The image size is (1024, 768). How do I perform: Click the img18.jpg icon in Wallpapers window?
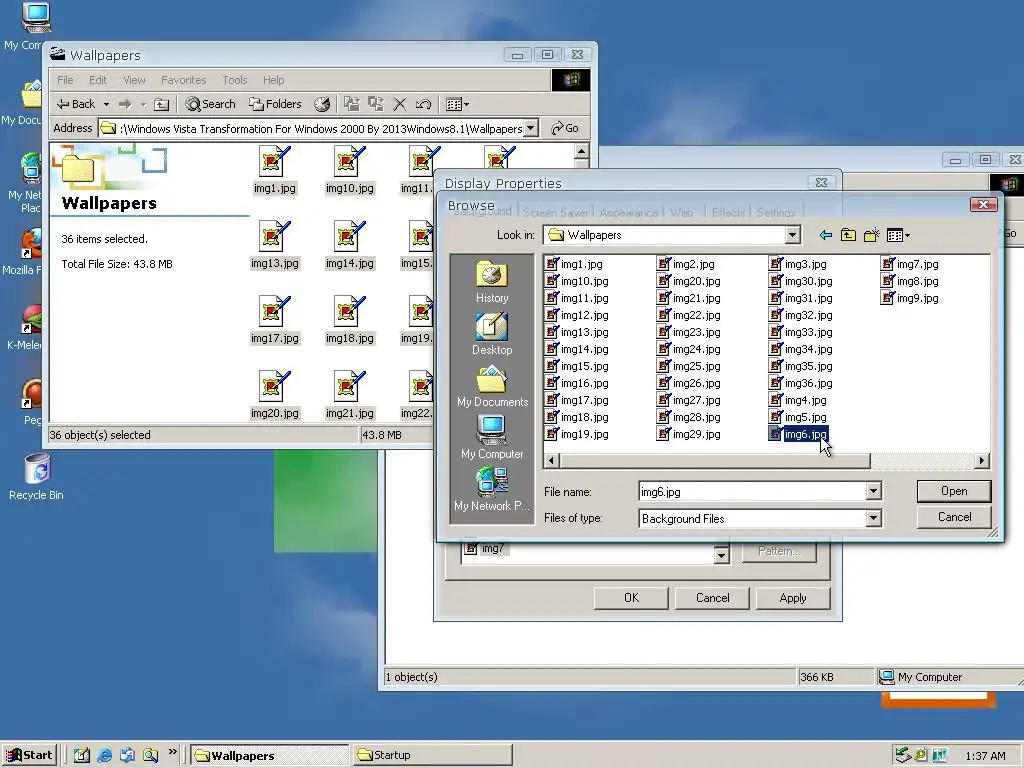click(349, 311)
